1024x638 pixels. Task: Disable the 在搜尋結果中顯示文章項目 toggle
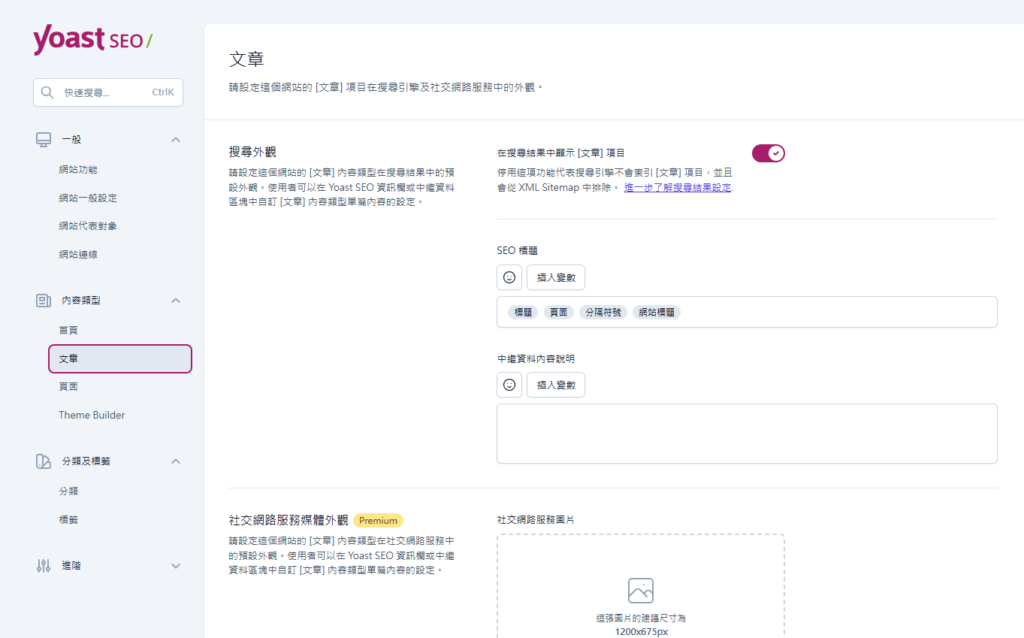click(x=768, y=153)
